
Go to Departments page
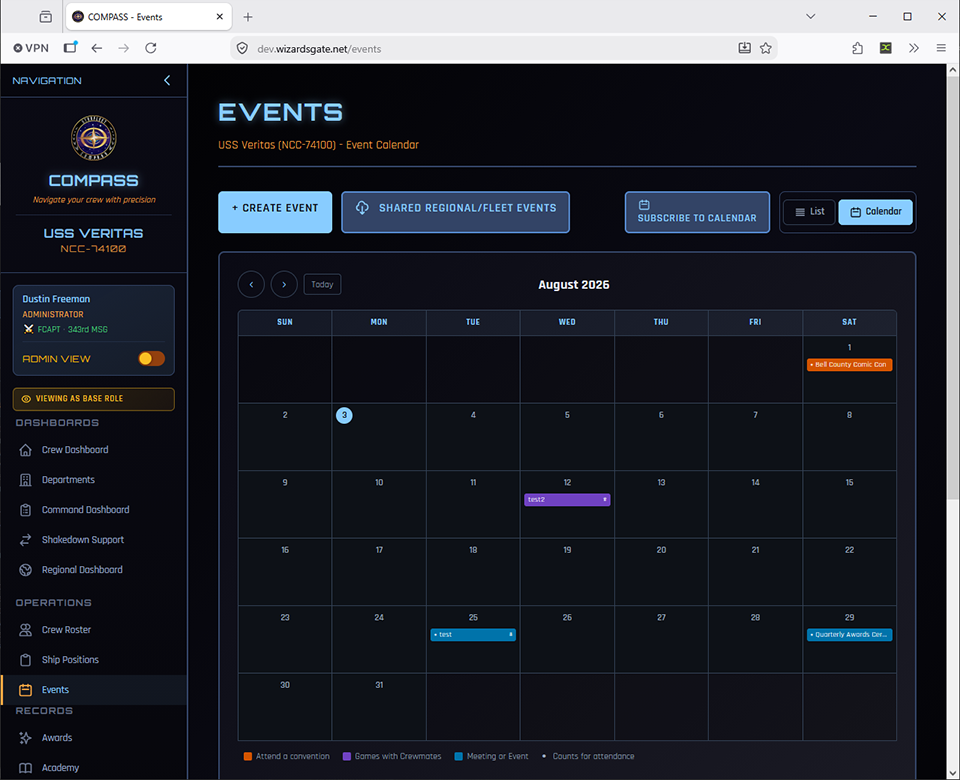tap(68, 480)
